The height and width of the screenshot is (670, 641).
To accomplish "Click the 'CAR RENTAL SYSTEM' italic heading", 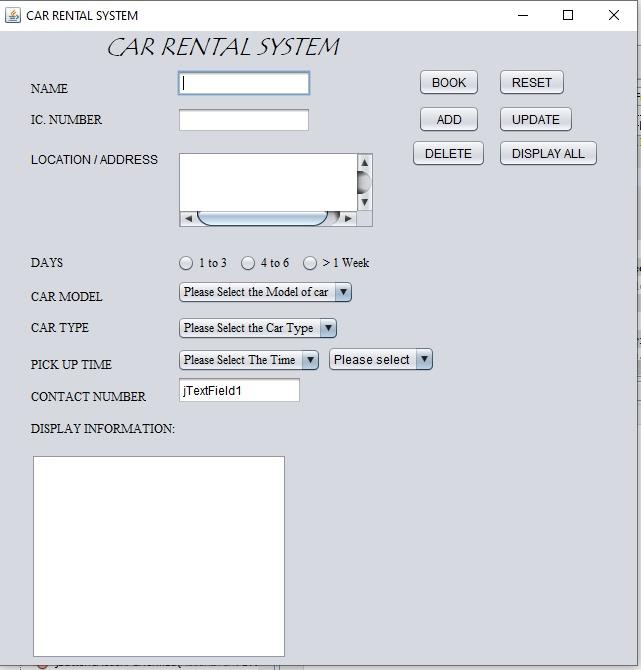I will (x=223, y=47).
